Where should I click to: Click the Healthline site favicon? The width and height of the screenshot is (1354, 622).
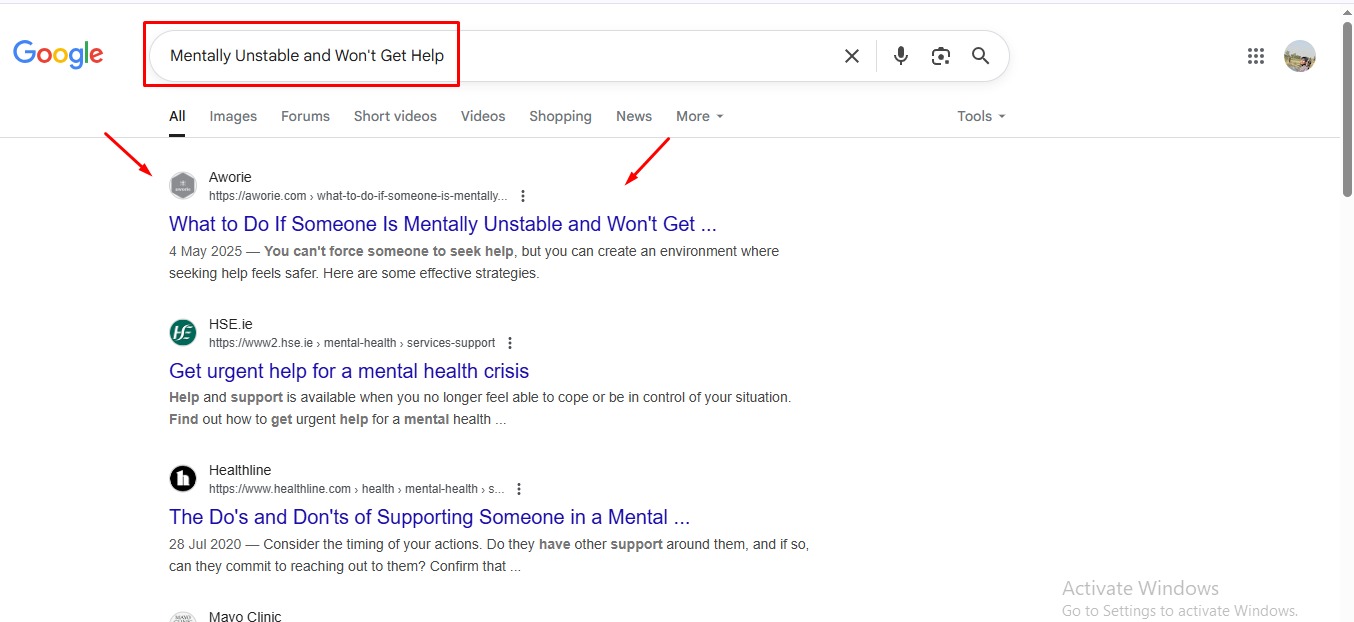tap(183, 479)
